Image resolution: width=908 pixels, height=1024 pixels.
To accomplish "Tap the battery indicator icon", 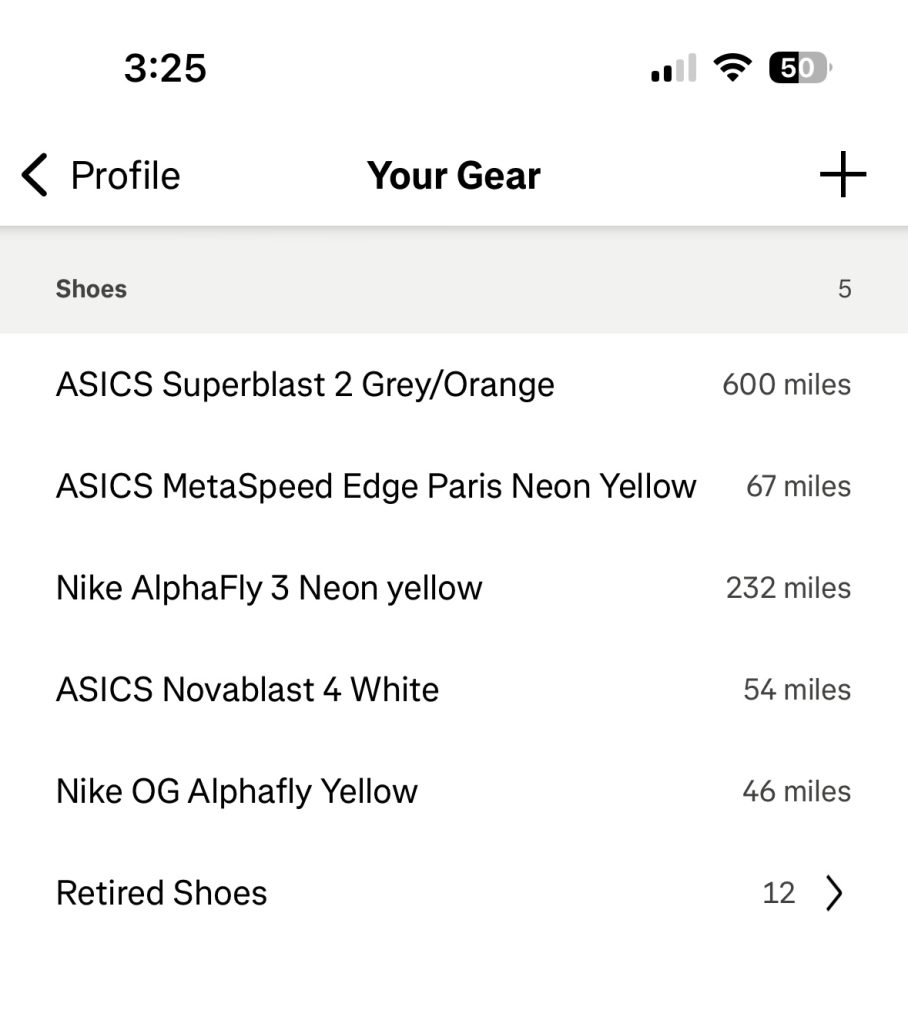I will click(x=799, y=68).
